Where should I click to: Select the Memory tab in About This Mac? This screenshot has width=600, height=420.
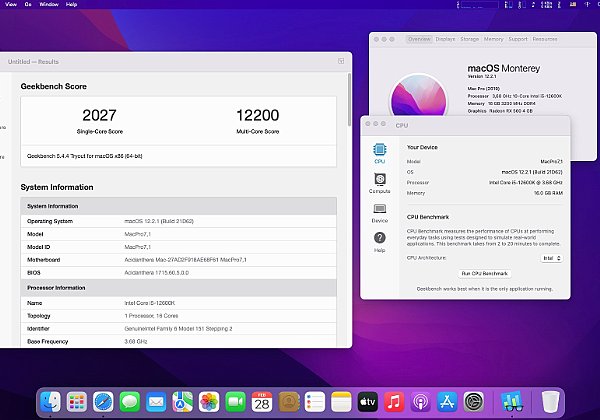pyautogui.click(x=494, y=39)
